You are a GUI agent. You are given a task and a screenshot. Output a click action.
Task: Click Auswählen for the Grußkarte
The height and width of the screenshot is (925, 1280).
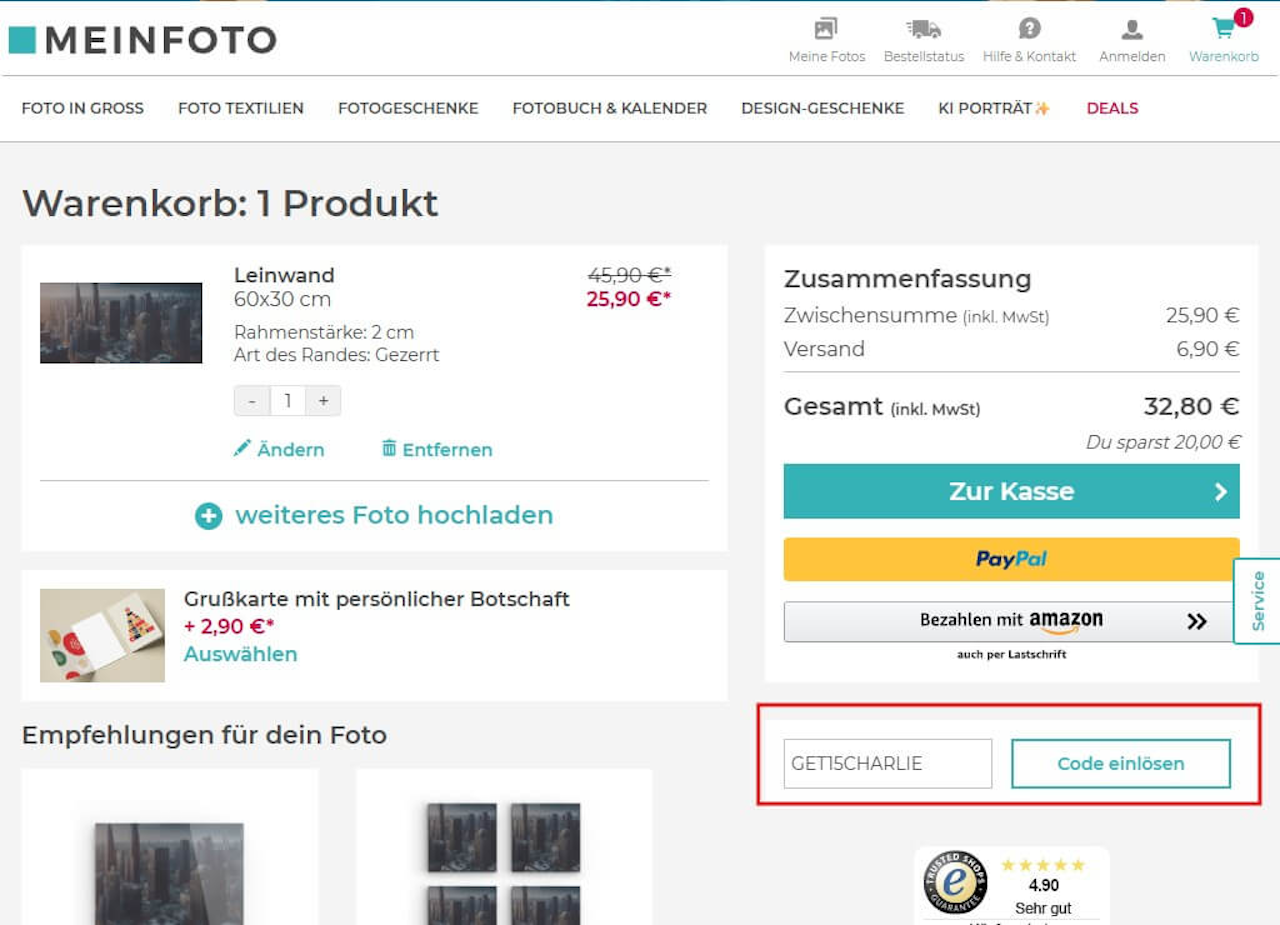pos(241,654)
